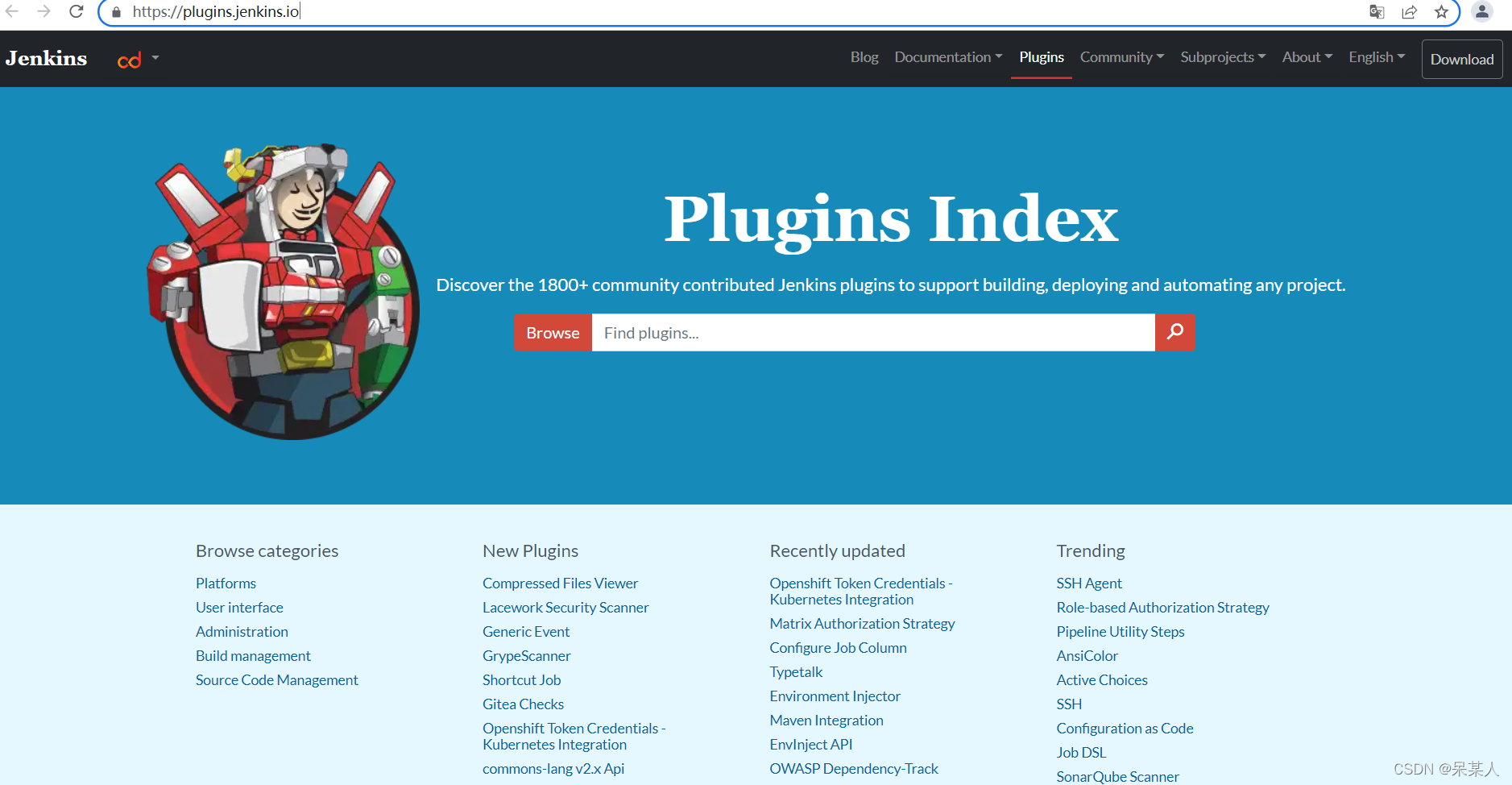Open Recently updated Openshift Token Credentials link

coord(860,591)
